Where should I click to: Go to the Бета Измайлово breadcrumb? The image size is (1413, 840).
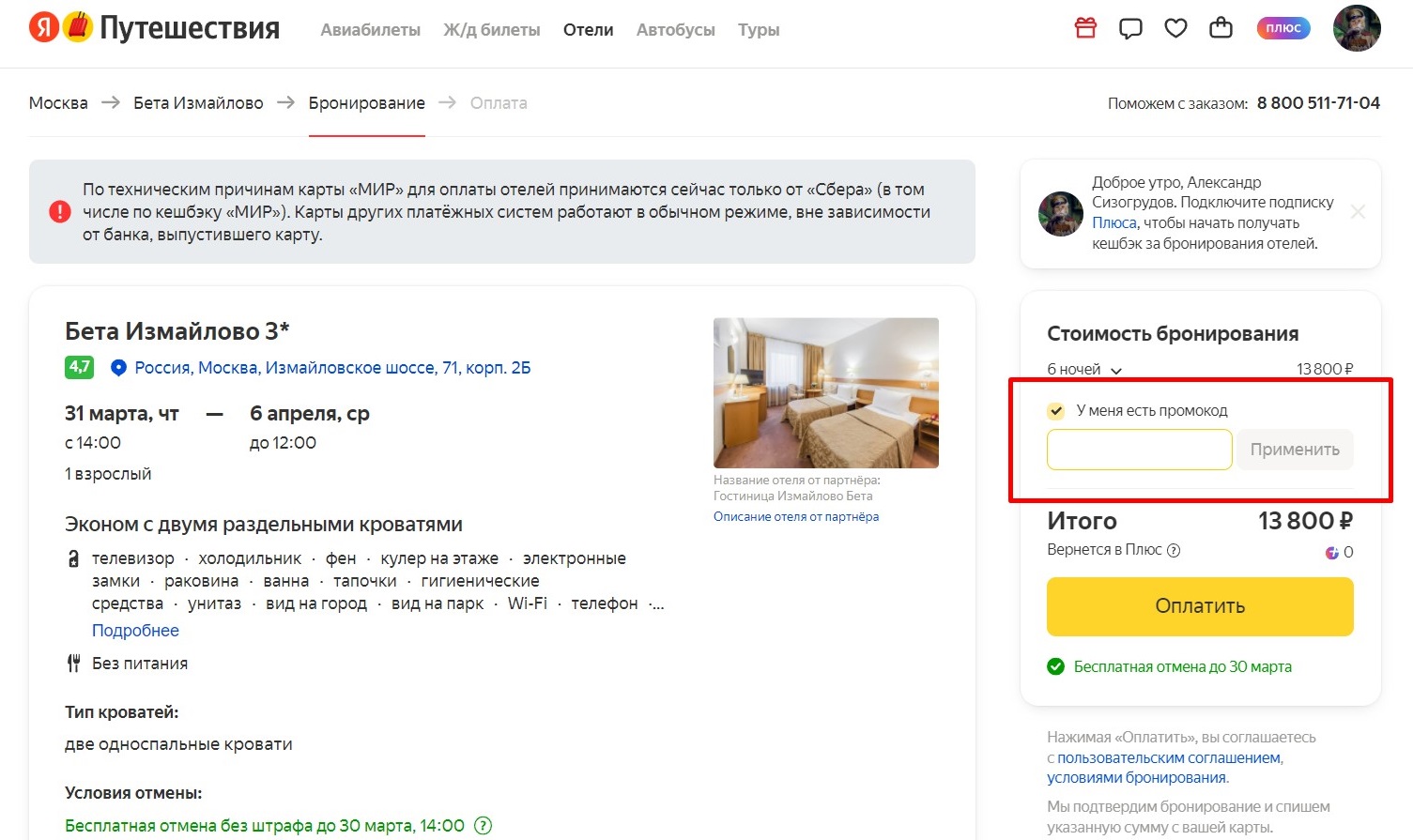coord(198,103)
